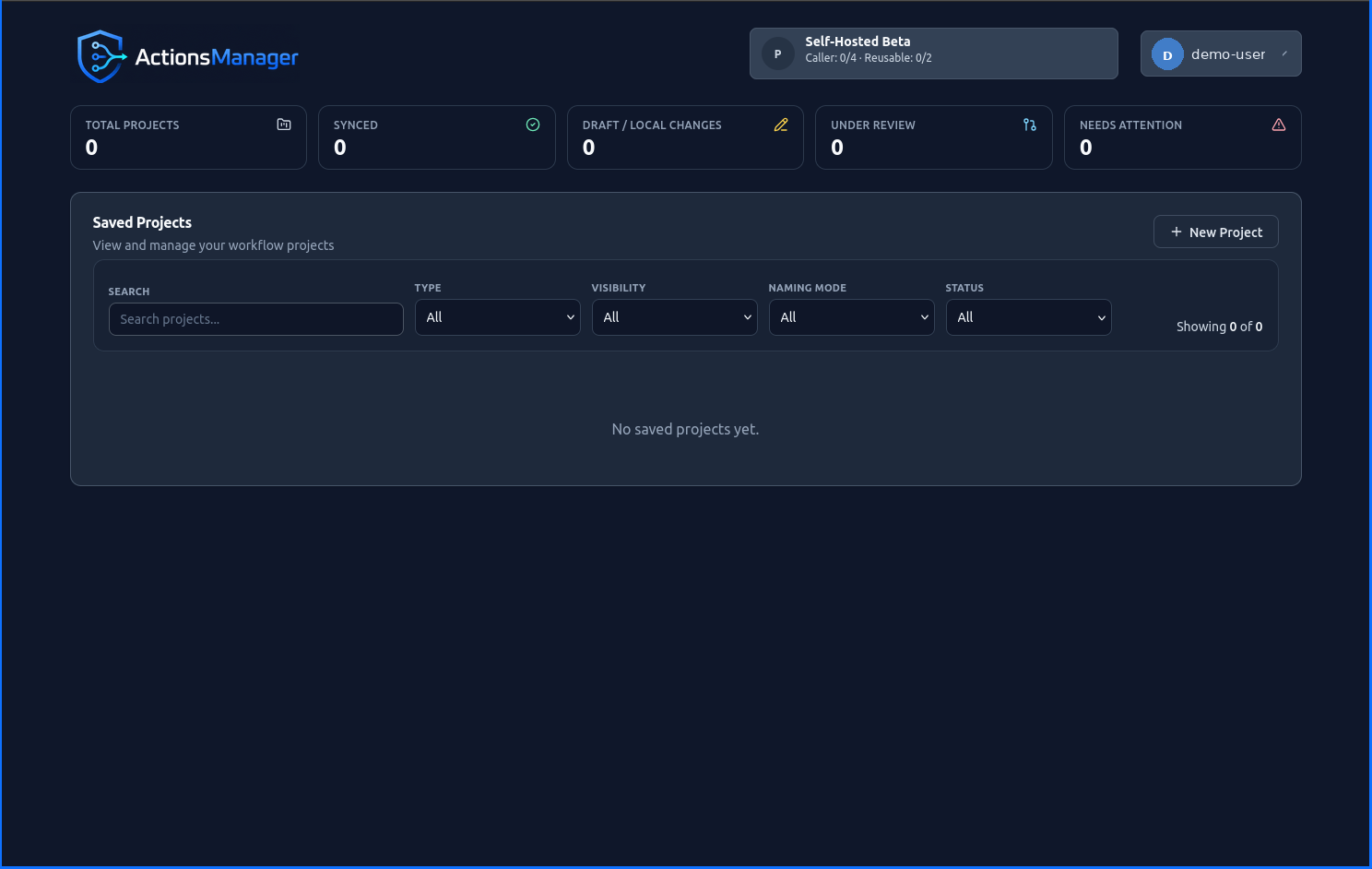Screen dimensions: 1372x869
Task: Click the Synced checkmark icon
Action: [x=533, y=125]
